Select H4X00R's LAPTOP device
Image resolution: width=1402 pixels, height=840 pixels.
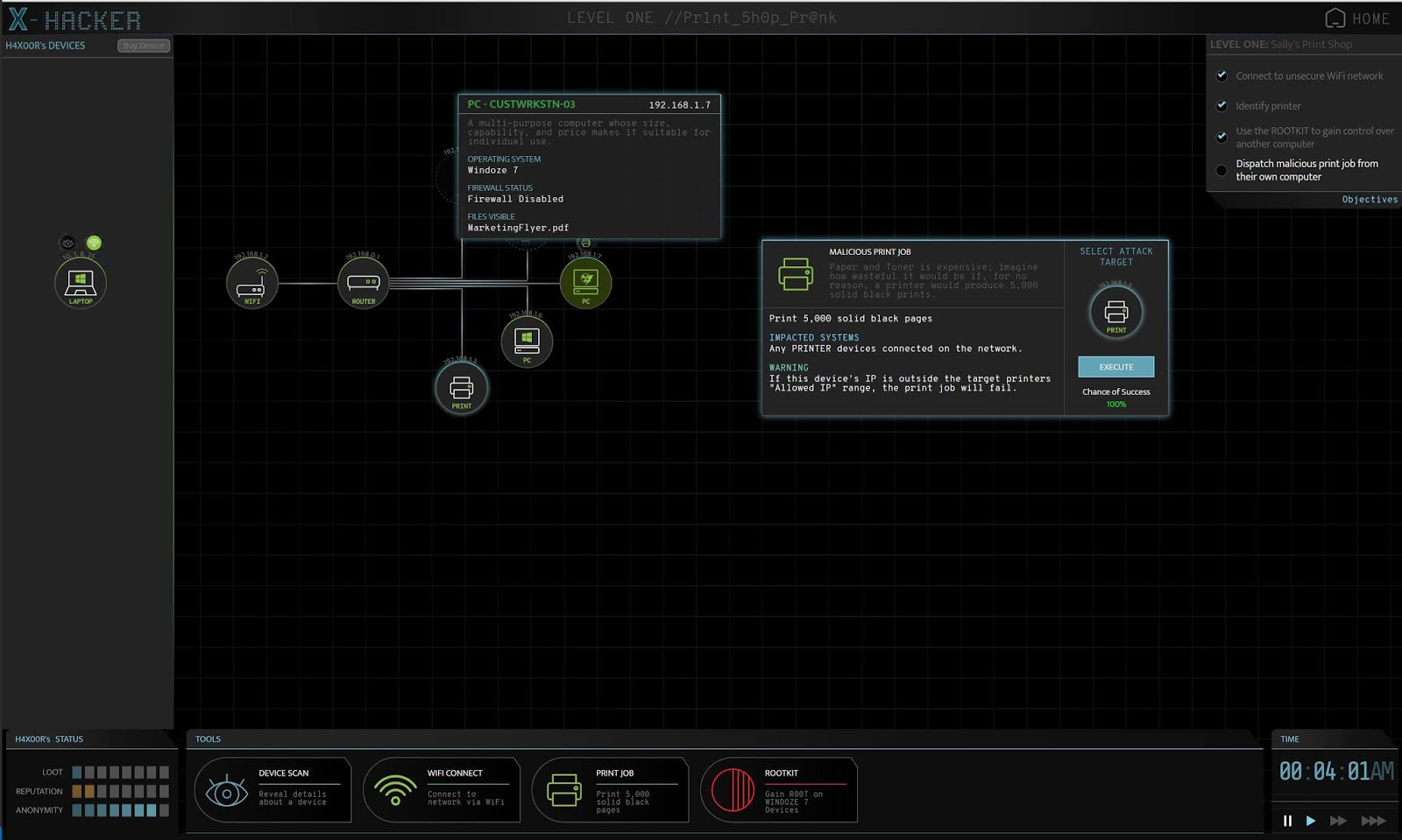tap(81, 281)
